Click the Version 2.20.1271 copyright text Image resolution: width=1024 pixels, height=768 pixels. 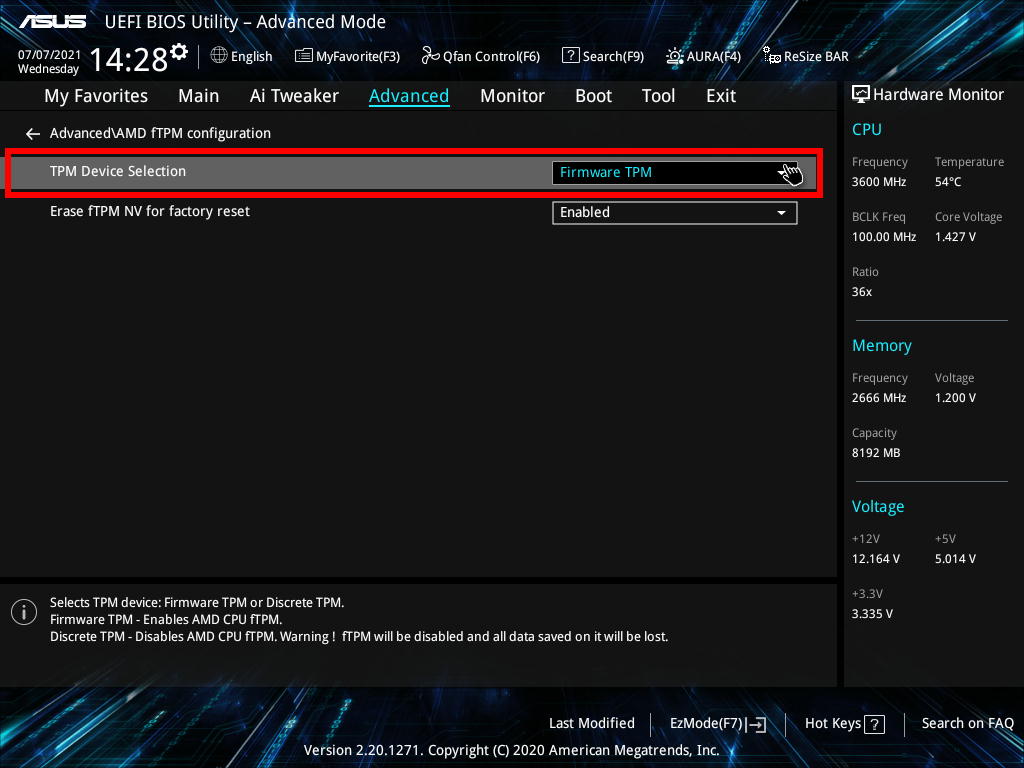511,750
